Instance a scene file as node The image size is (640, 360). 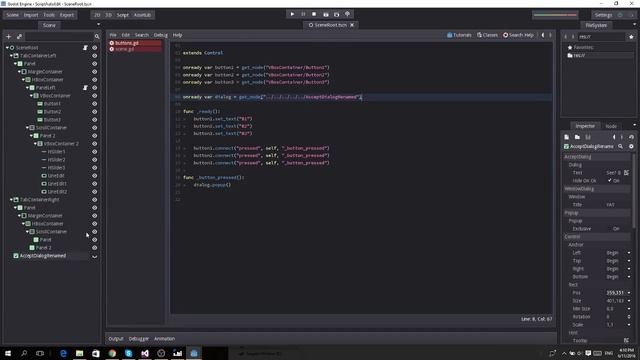[19, 36]
